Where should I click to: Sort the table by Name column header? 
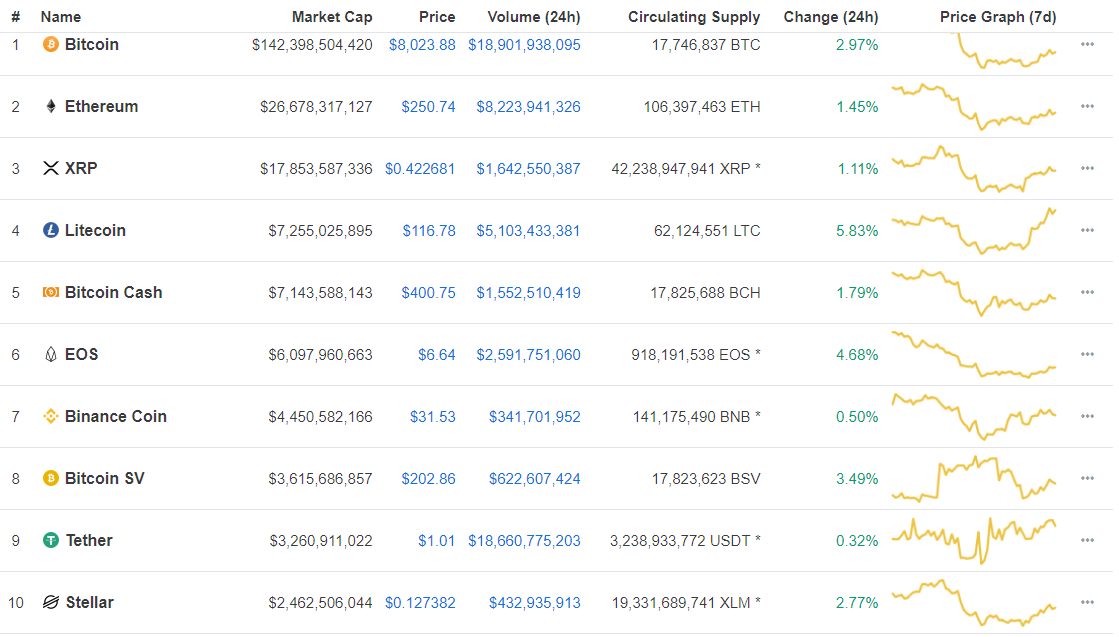61,16
